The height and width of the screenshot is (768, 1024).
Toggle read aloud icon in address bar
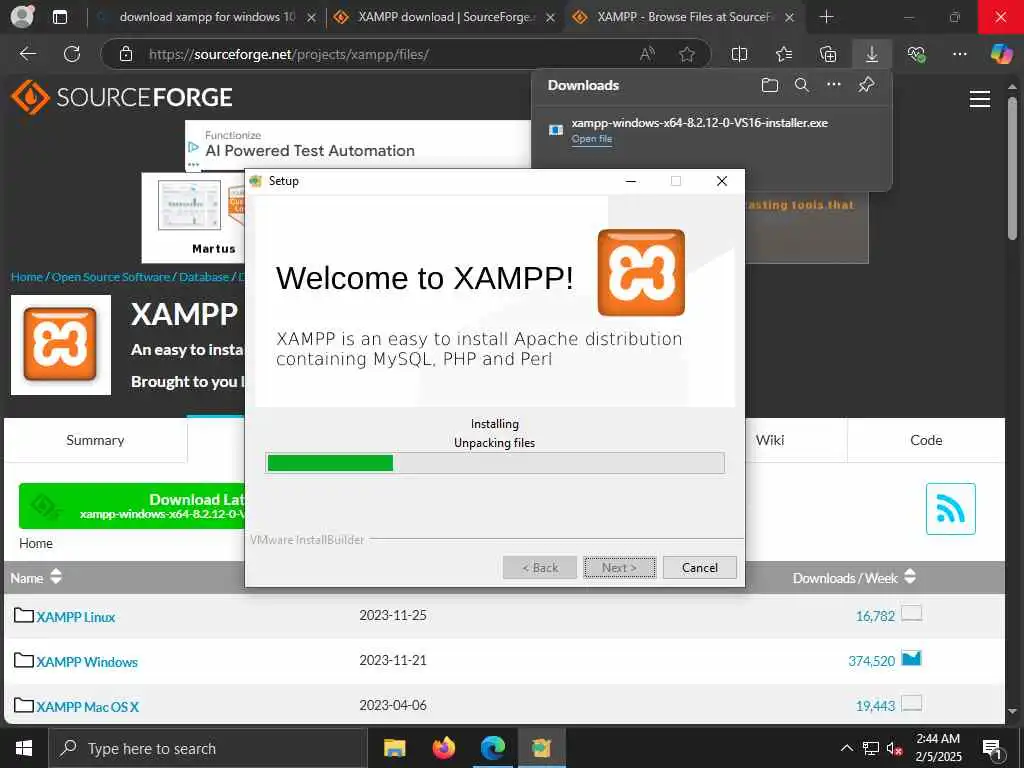coord(647,54)
